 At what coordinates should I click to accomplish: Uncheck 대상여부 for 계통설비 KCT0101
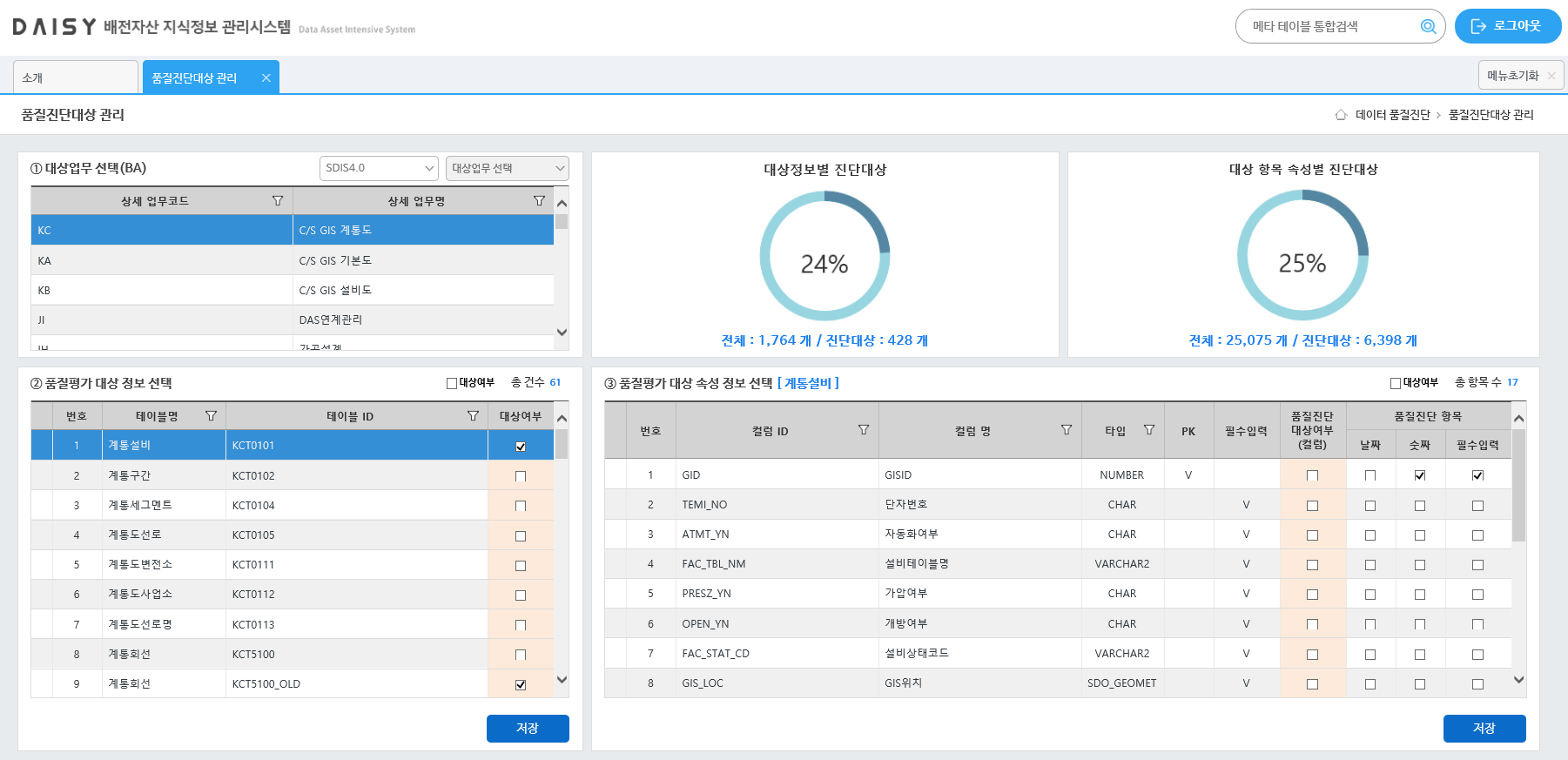(521, 447)
